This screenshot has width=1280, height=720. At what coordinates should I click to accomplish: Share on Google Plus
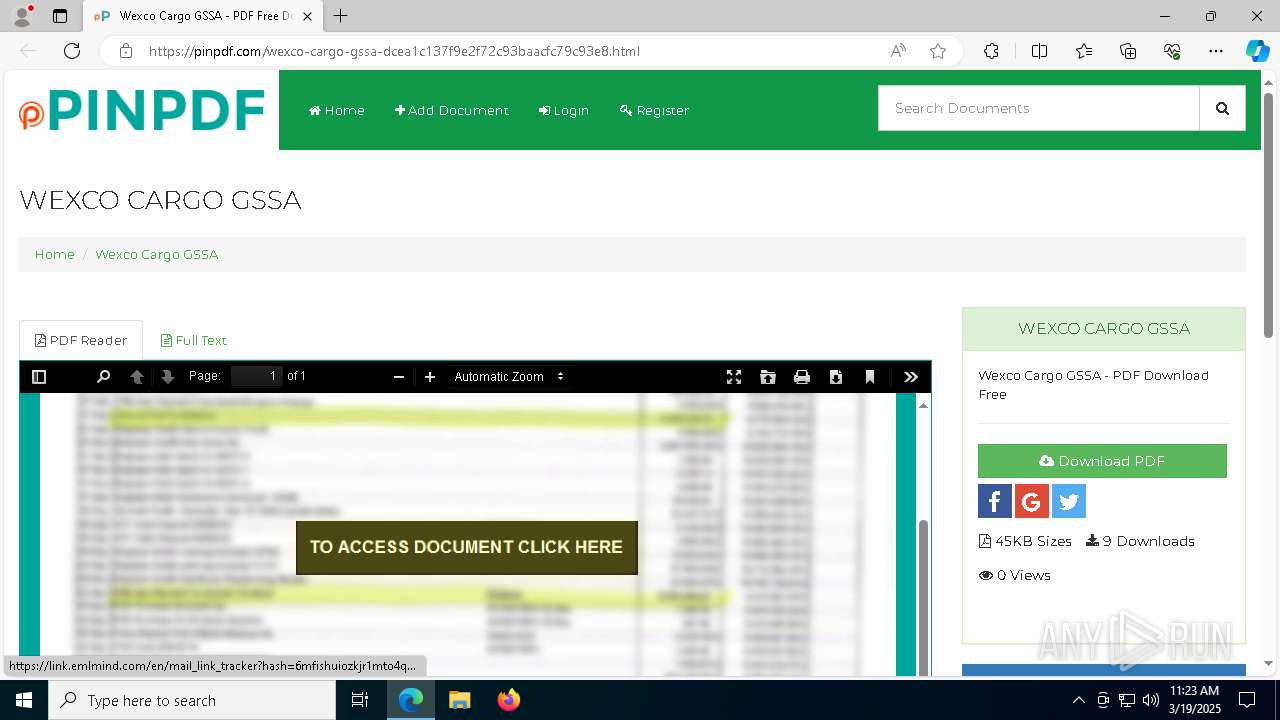pyautogui.click(x=1032, y=501)
